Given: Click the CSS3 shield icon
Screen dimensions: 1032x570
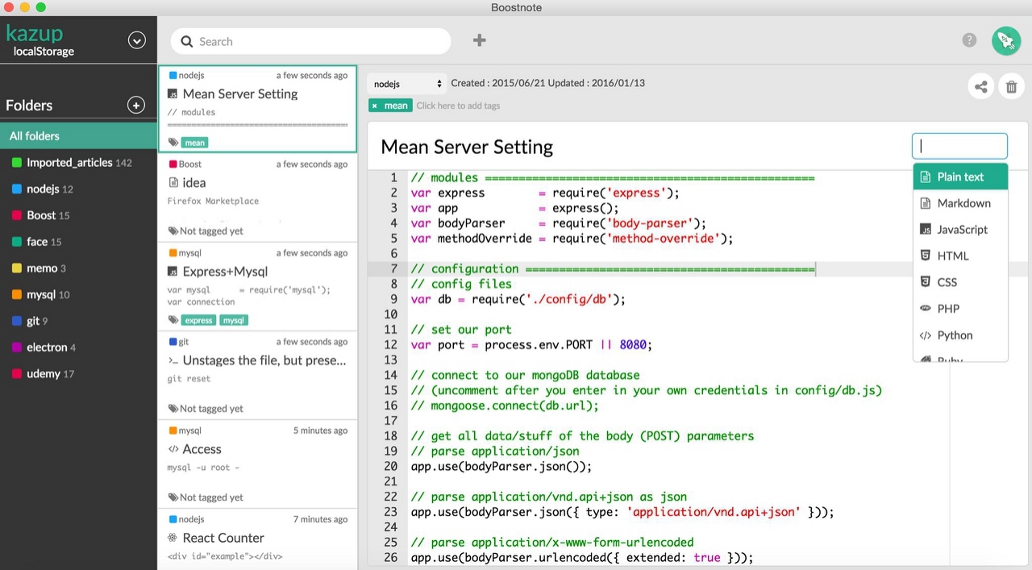Looking at the screenshot, I should [925, 282].
